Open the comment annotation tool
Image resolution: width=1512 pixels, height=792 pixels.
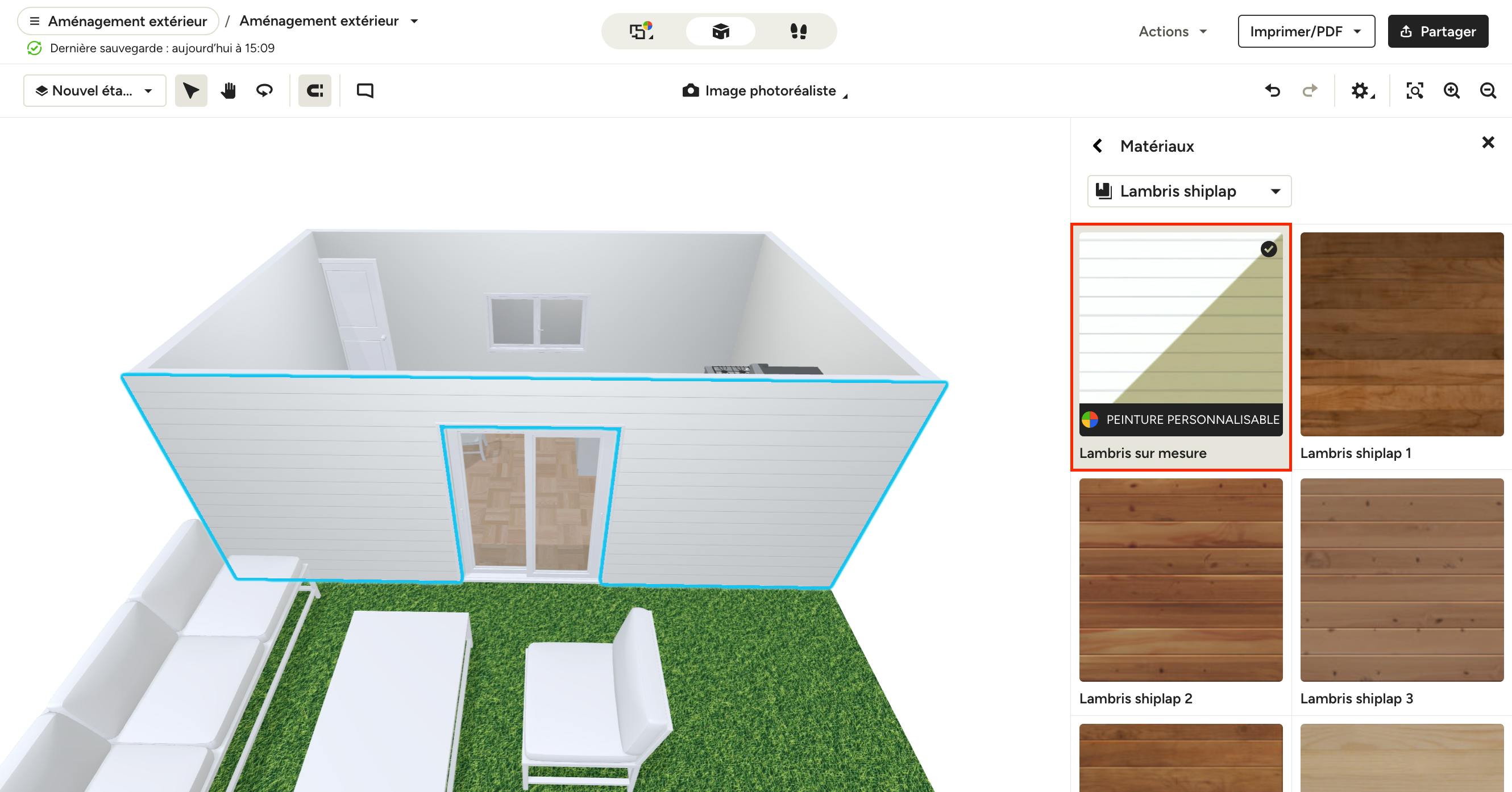365,90
